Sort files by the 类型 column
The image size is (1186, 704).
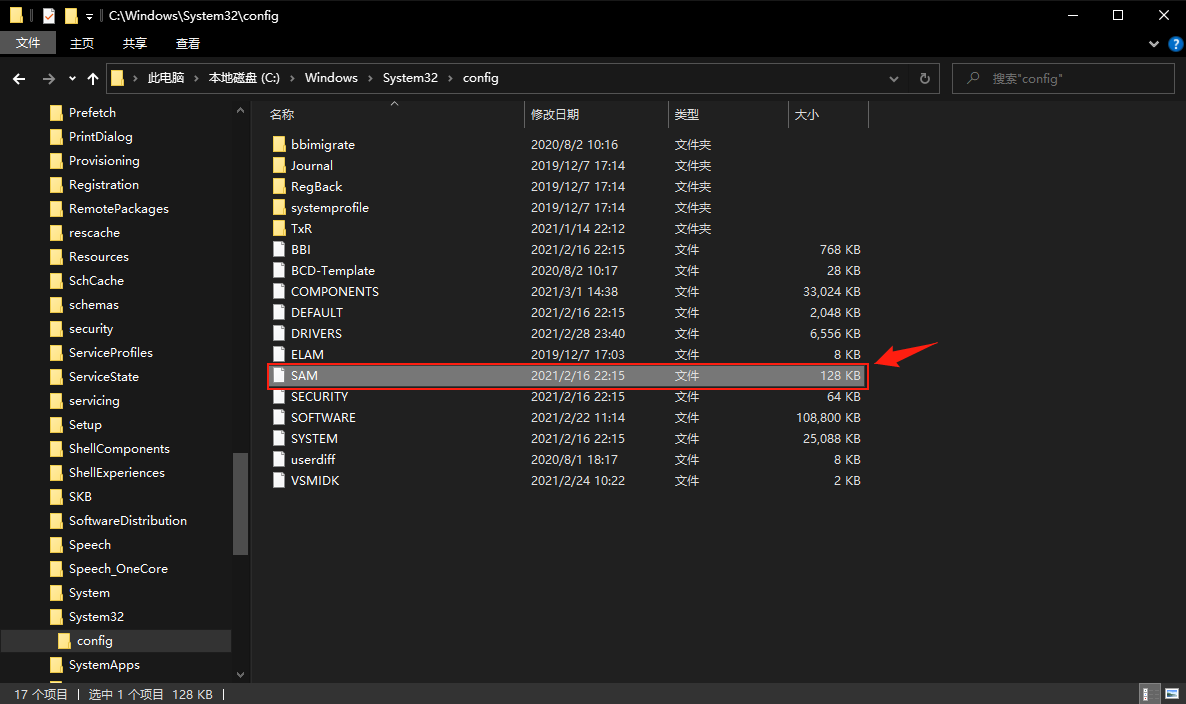687,114
